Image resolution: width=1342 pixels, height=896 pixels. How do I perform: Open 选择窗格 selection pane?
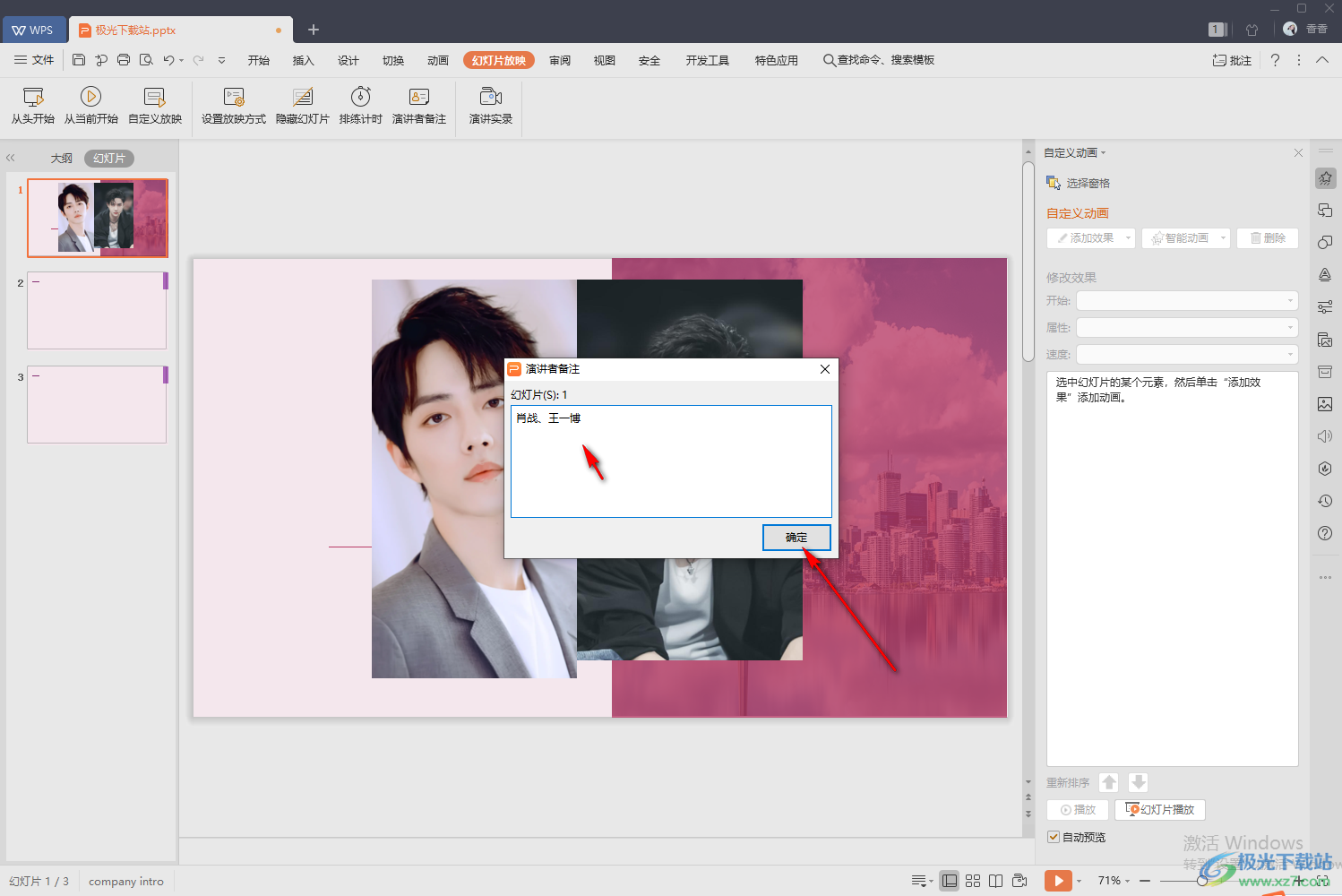1079,183
